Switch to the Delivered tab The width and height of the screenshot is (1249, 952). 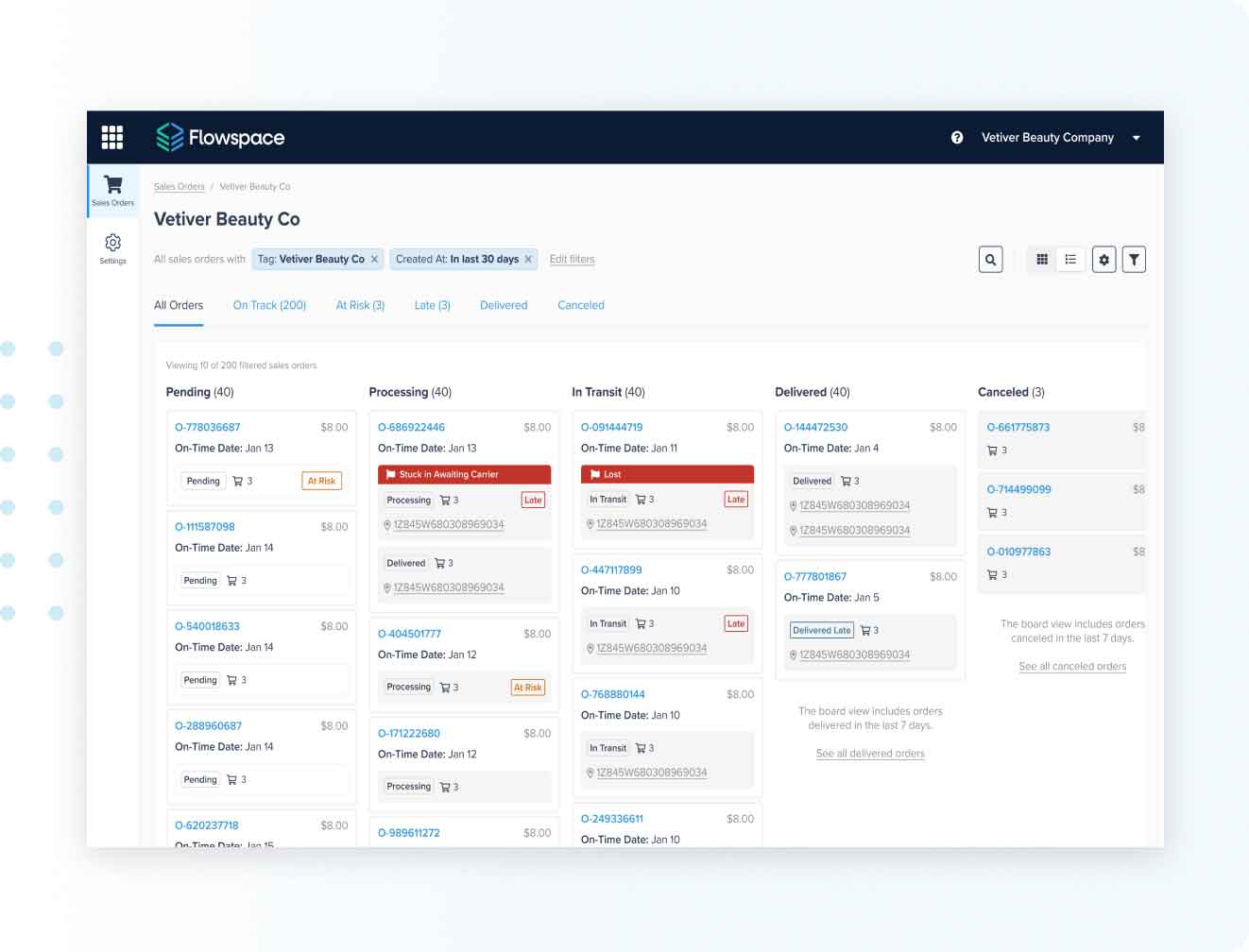[x=504, y=304]
